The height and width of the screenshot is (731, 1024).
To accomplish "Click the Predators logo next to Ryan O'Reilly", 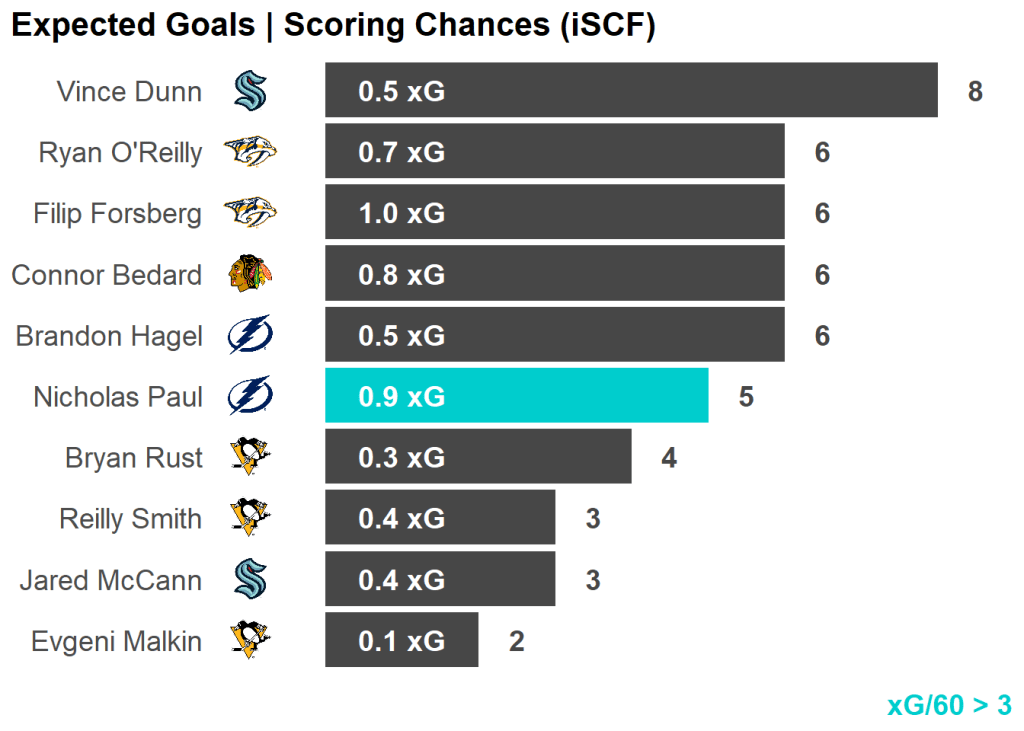I will click(x=249, y=153).
